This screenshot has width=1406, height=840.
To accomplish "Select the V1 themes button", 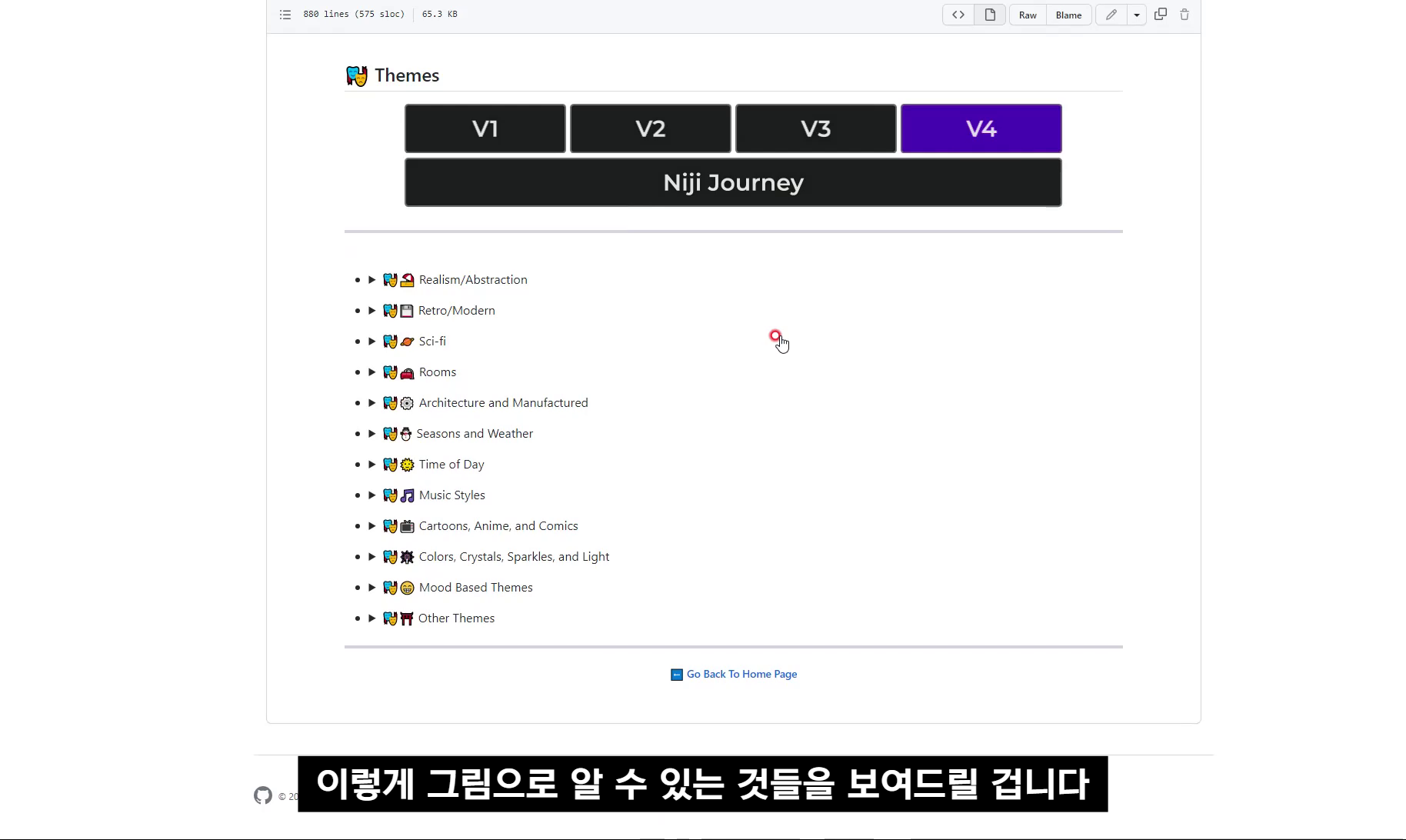I will [485, 128].
